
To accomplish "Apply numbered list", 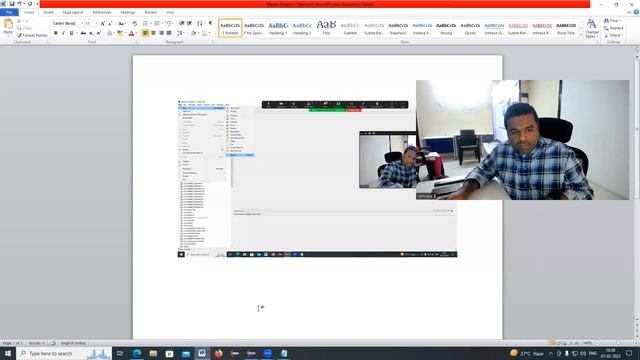I will [x=157, y=23].
